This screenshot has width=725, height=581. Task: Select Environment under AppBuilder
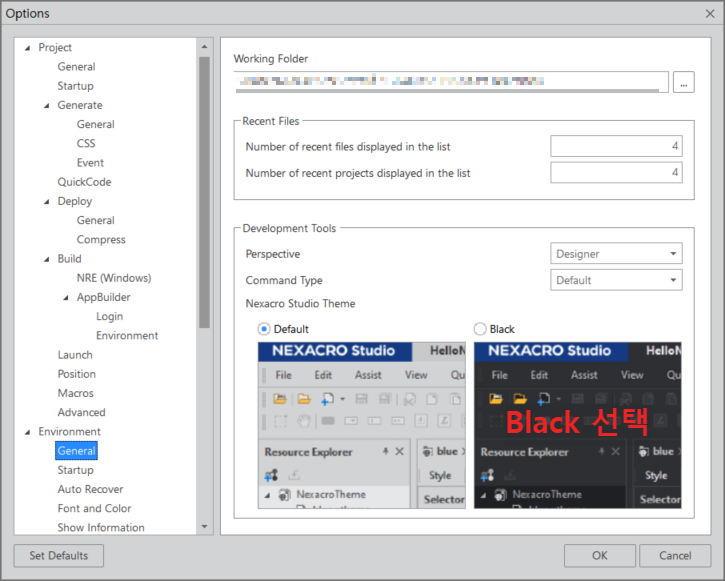tap(127, 336)
